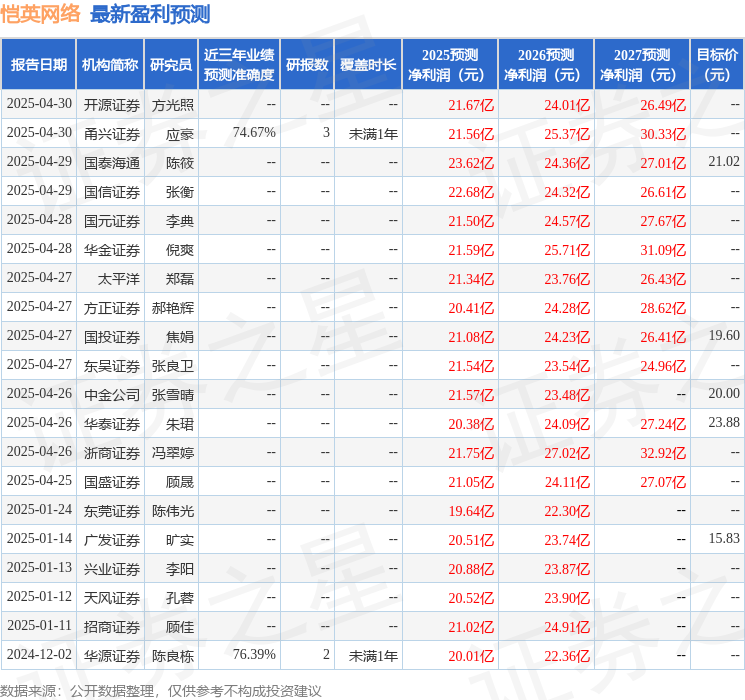Click 2025 forecast 23.62亿
Screen dimensions: 745x700
click(x=471, y=163)
